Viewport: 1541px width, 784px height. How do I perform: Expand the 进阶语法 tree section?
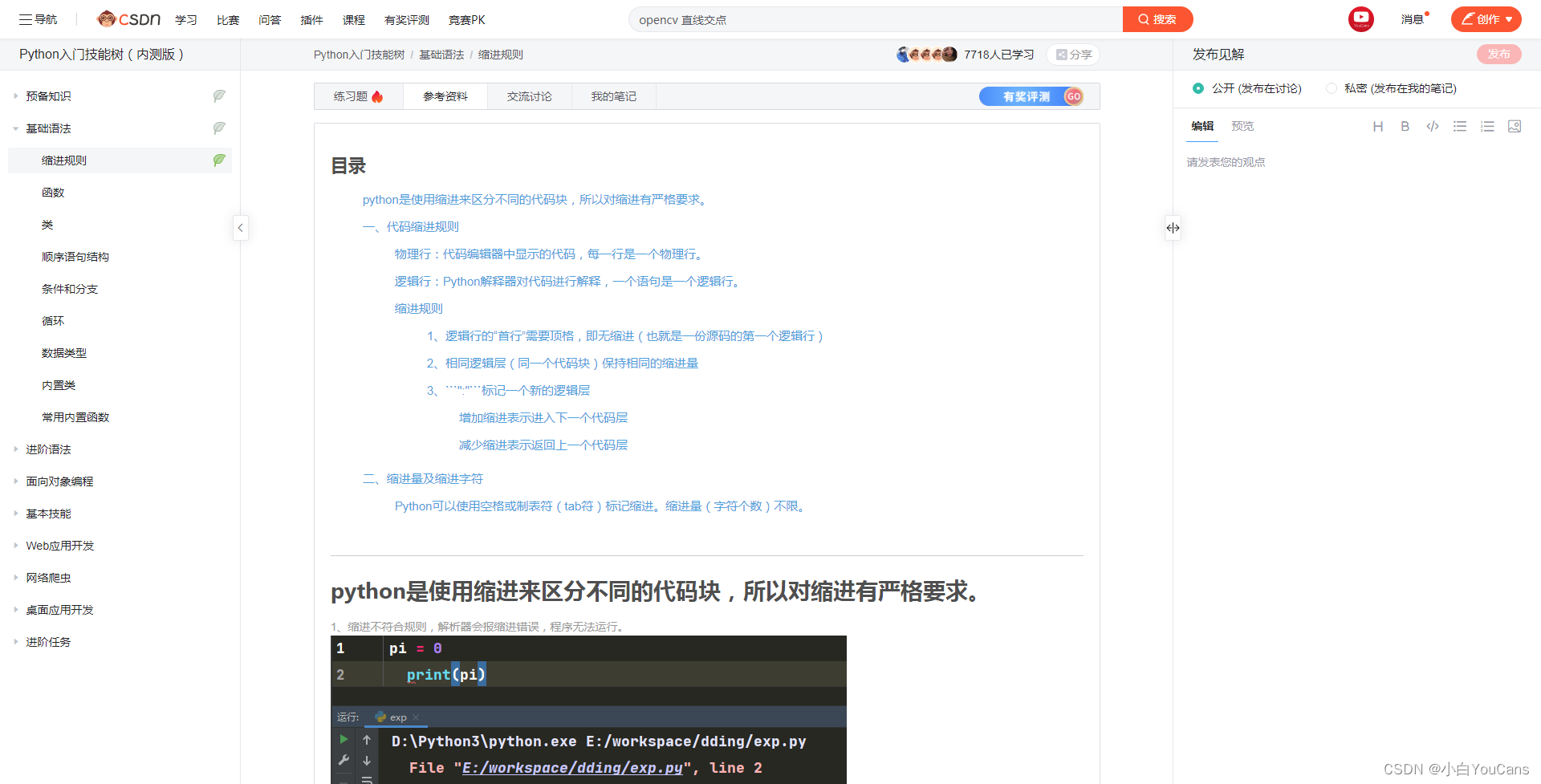click(16, 449)
